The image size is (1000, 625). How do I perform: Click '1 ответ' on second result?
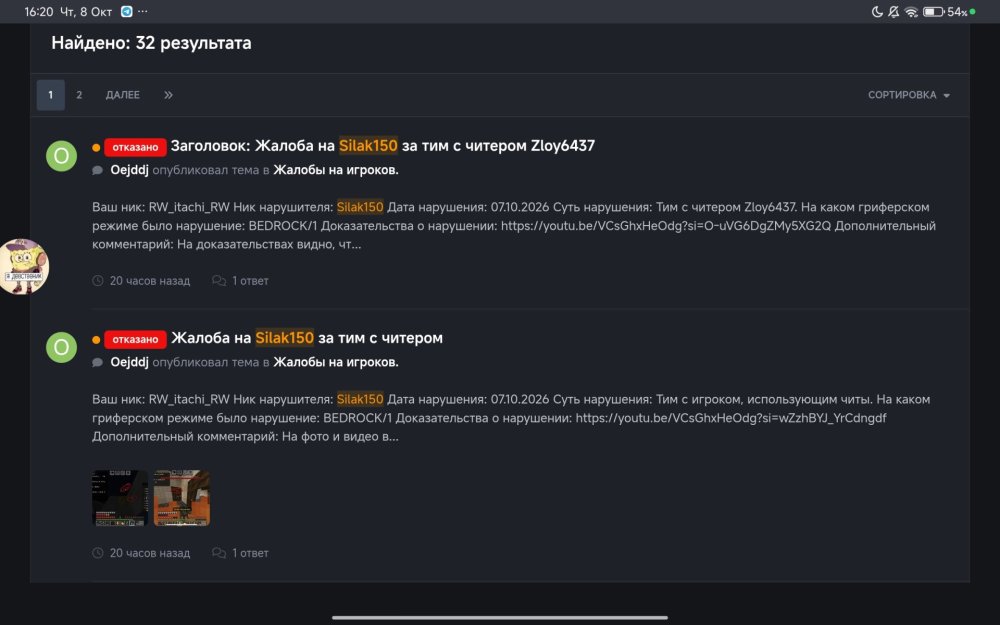pos(250,553)
